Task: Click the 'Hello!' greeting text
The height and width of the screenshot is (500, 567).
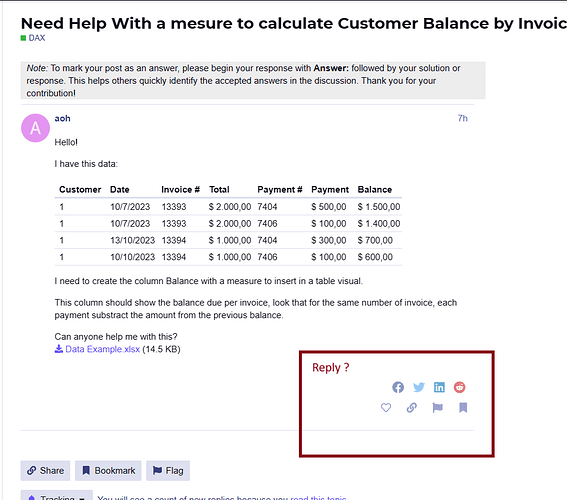Action: 66,142
